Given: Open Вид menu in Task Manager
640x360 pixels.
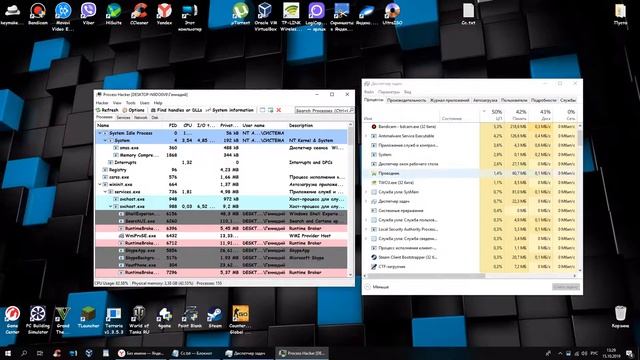Looking at the screenshot, I should coord(407,92).
